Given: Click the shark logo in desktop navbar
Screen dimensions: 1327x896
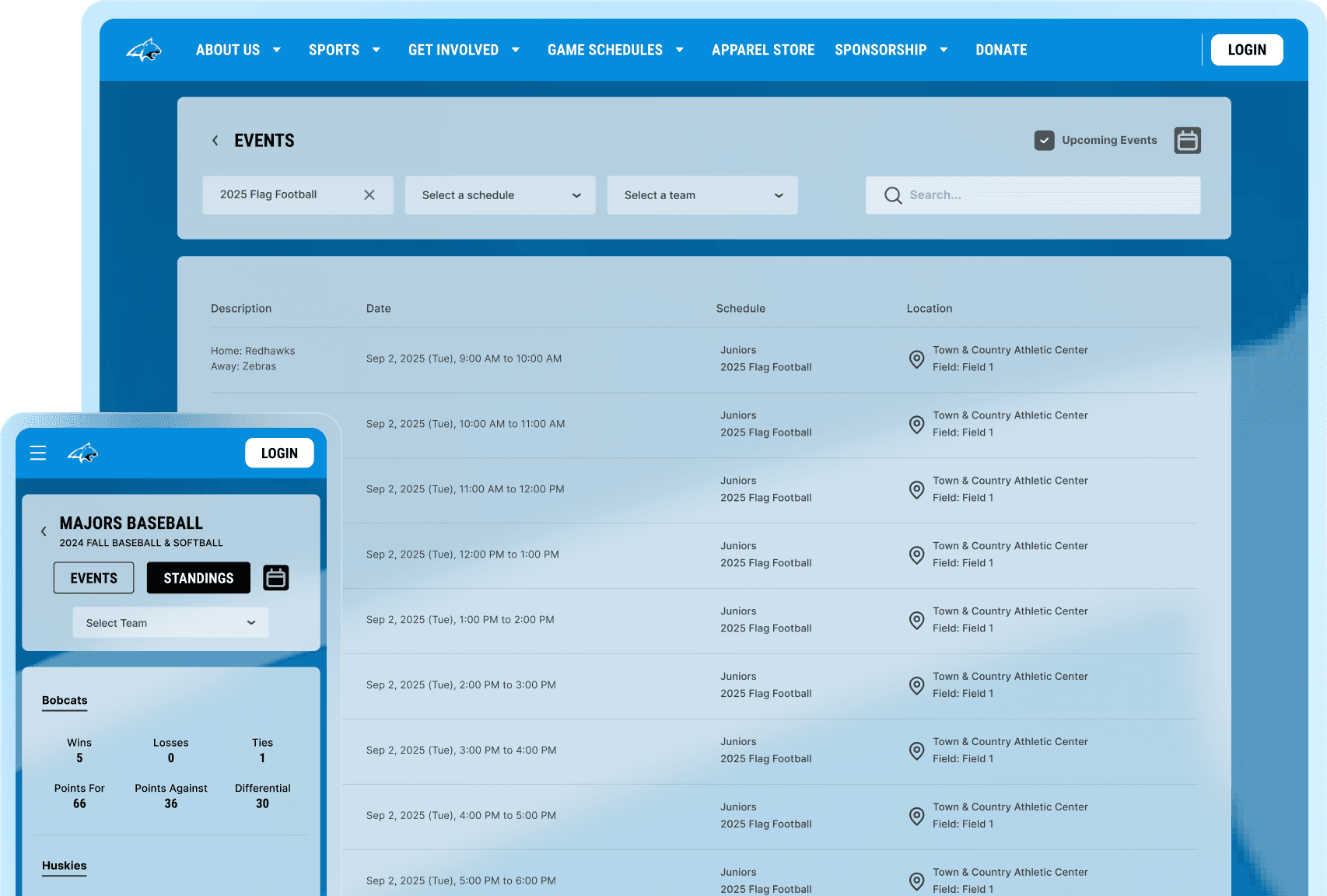Looking at the screenshot, I should point(144,51).
